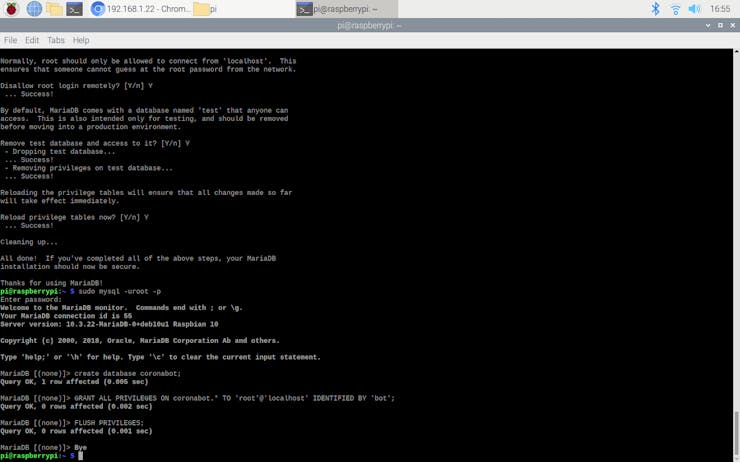
Task: Click 'Your MariaDB connection id is 55' line
Action: [66, 316]
